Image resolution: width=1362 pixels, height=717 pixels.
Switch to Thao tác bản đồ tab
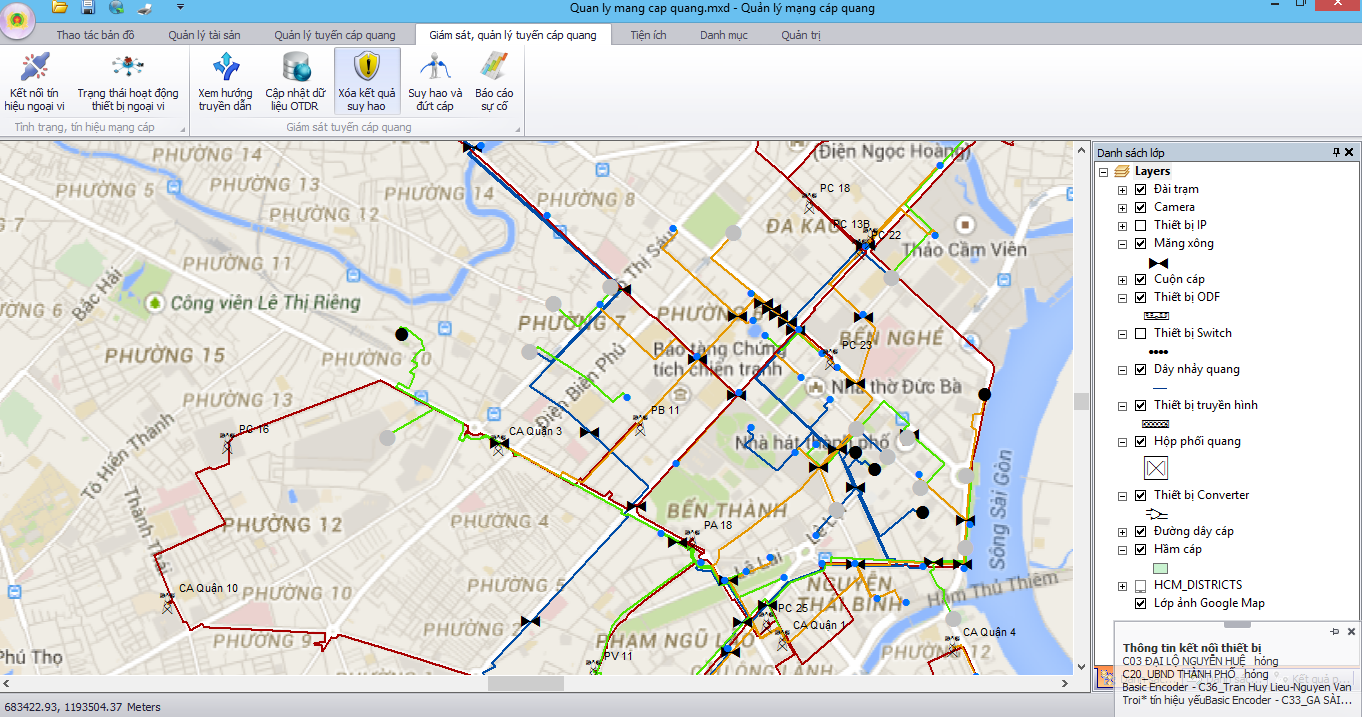96,35
